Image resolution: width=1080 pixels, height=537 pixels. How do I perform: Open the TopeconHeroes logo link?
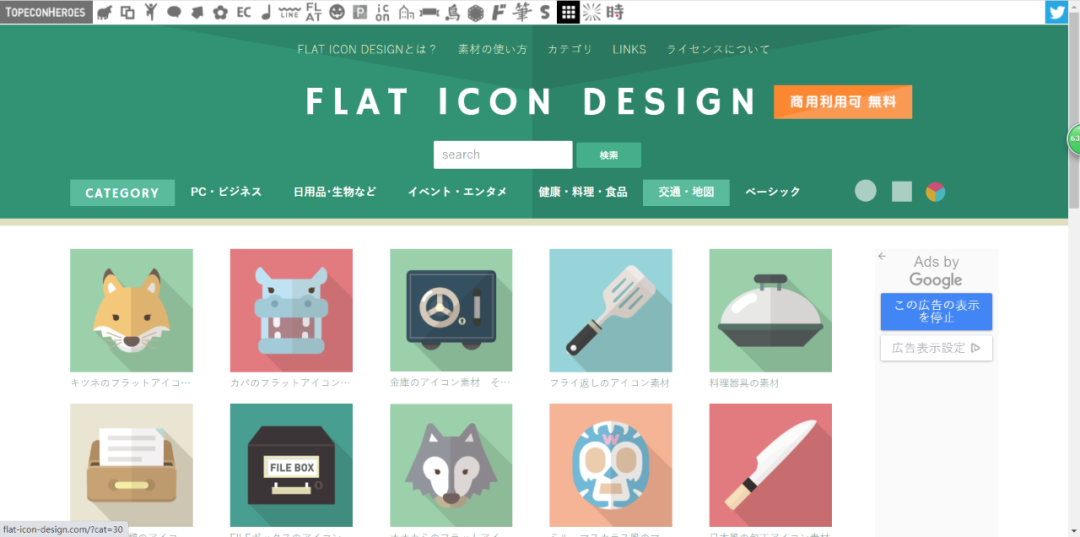click(46, 12)
